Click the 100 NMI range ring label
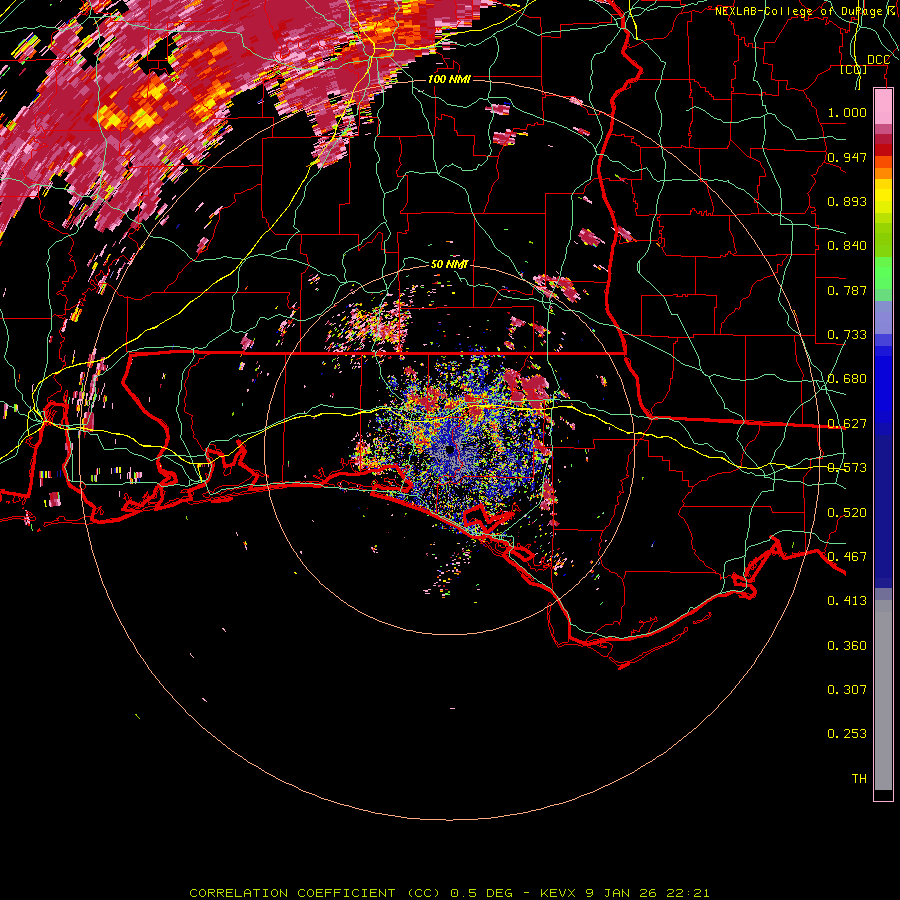This screenshot has height=900, width=900. 449,79
